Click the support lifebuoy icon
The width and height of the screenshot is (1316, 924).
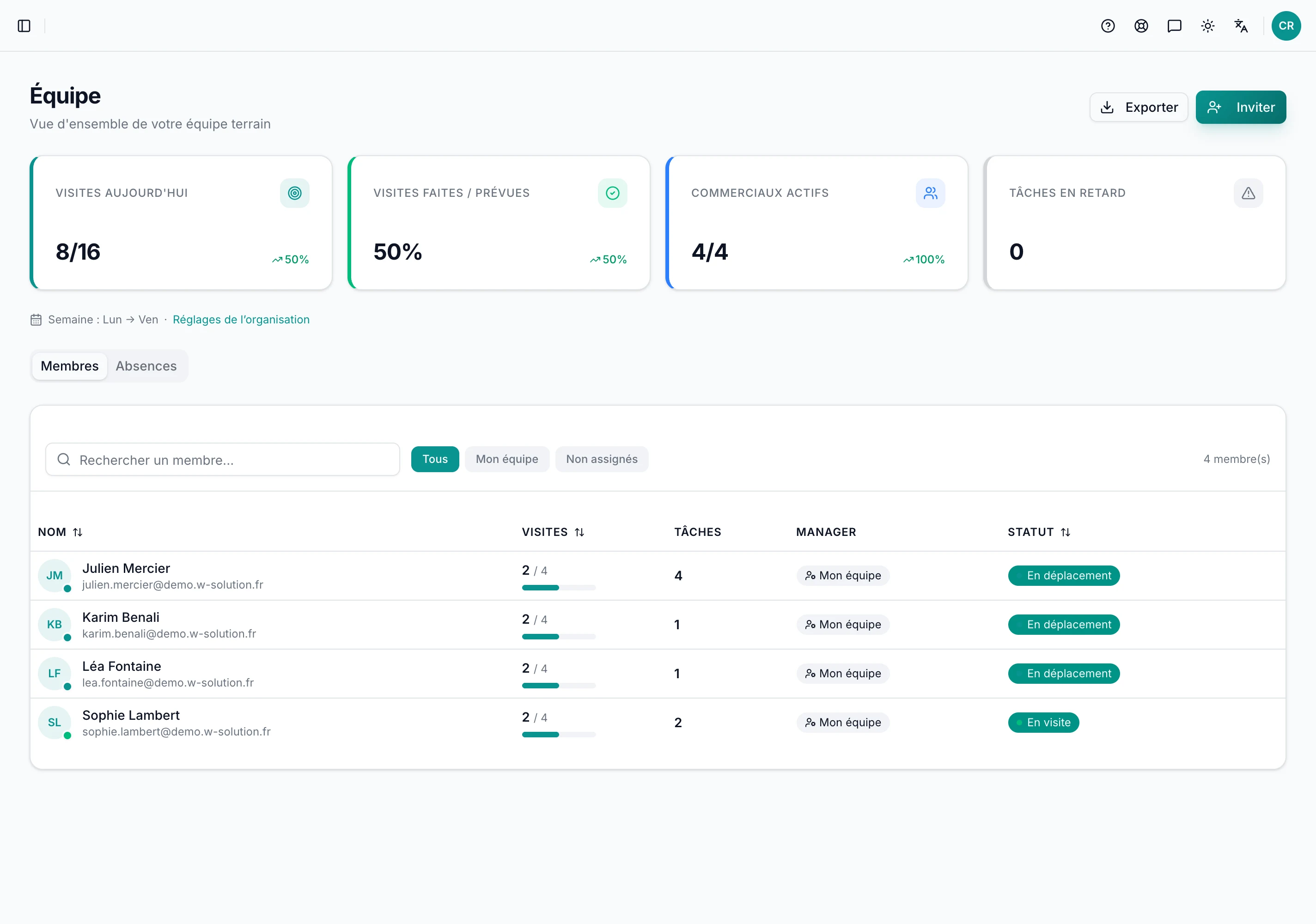[x=1141, y=26]
